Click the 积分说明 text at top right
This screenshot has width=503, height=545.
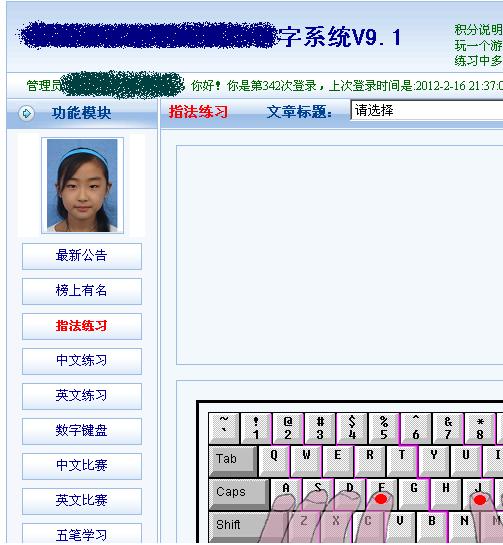coord(478,30)
